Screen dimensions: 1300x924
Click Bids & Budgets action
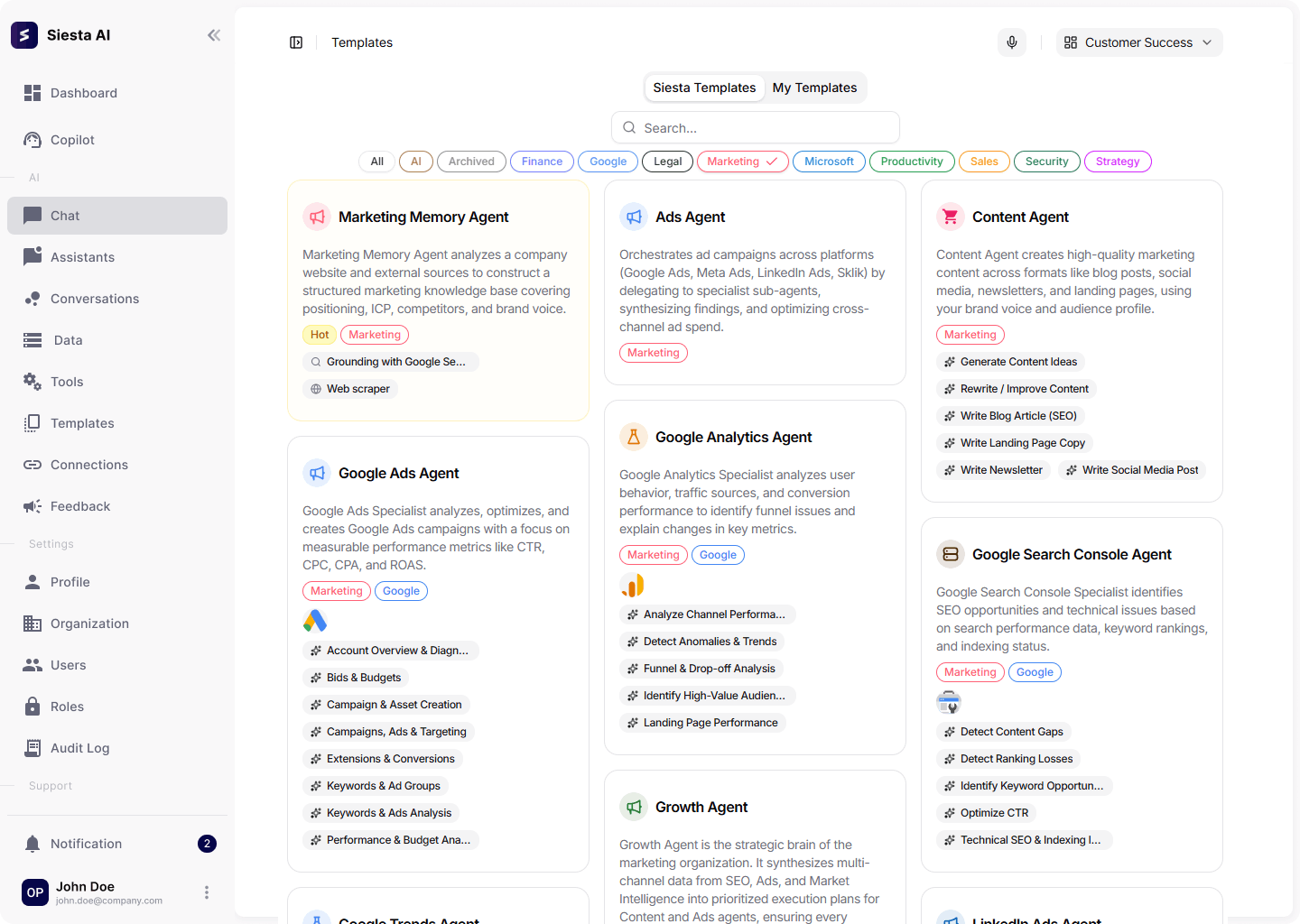tap(356, 678)
